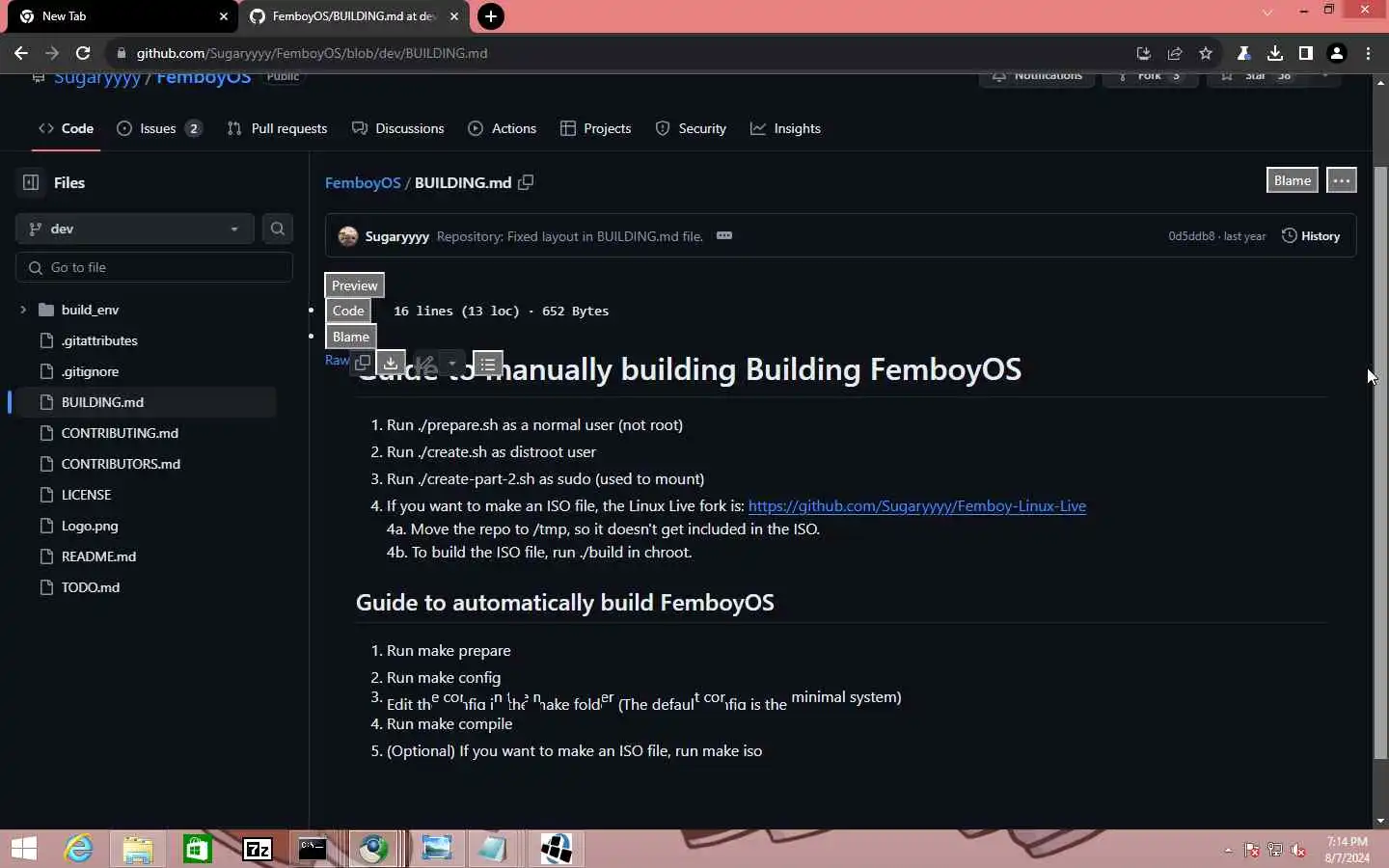Click the file search magnifier button
This screenshot has height=868, width=1389.
click(x=278, y=229)
